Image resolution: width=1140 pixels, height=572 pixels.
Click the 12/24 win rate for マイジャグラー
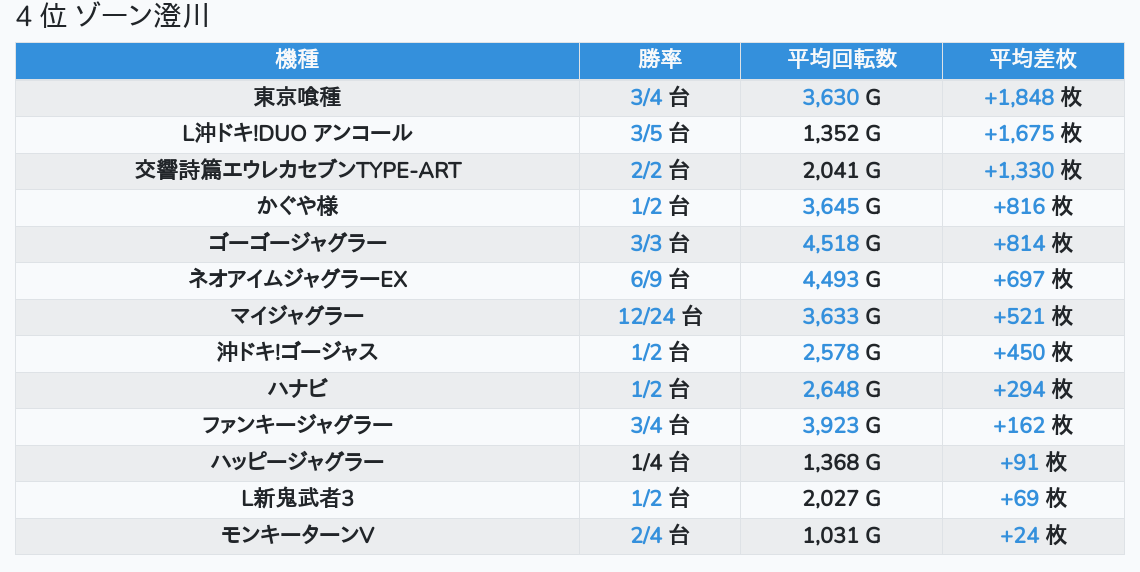pos(647,317)
